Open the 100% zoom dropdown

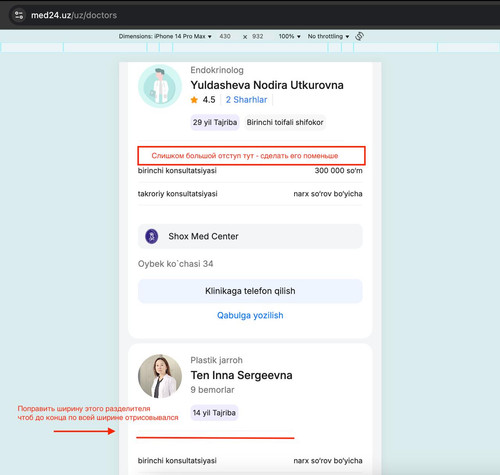pos(289,36)
